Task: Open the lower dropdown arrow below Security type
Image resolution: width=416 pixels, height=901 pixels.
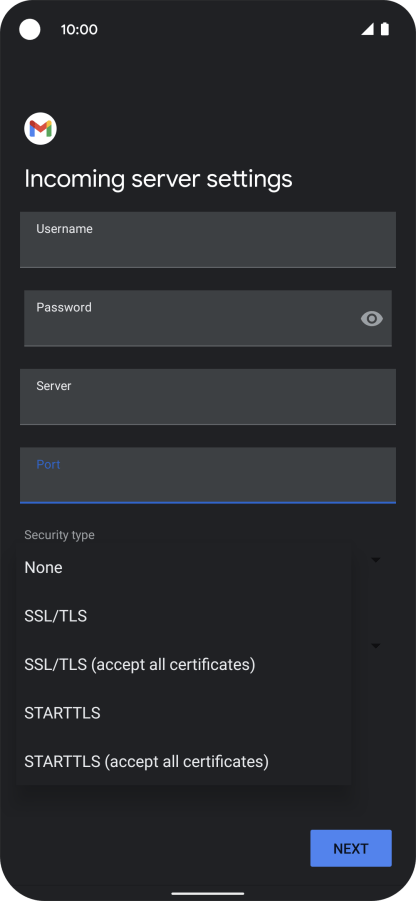Action: pyautogui.click(x=376, y=646)
